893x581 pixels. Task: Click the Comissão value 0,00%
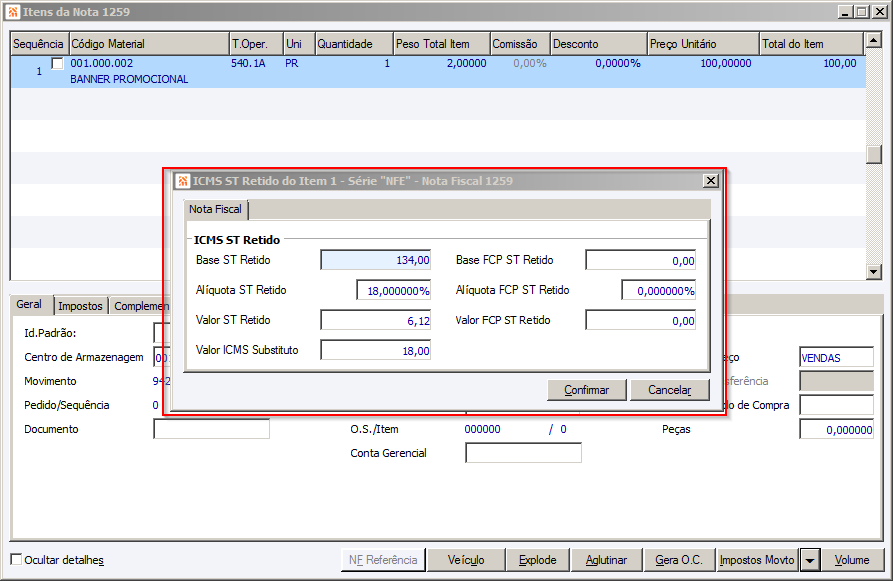coord(530,63)
